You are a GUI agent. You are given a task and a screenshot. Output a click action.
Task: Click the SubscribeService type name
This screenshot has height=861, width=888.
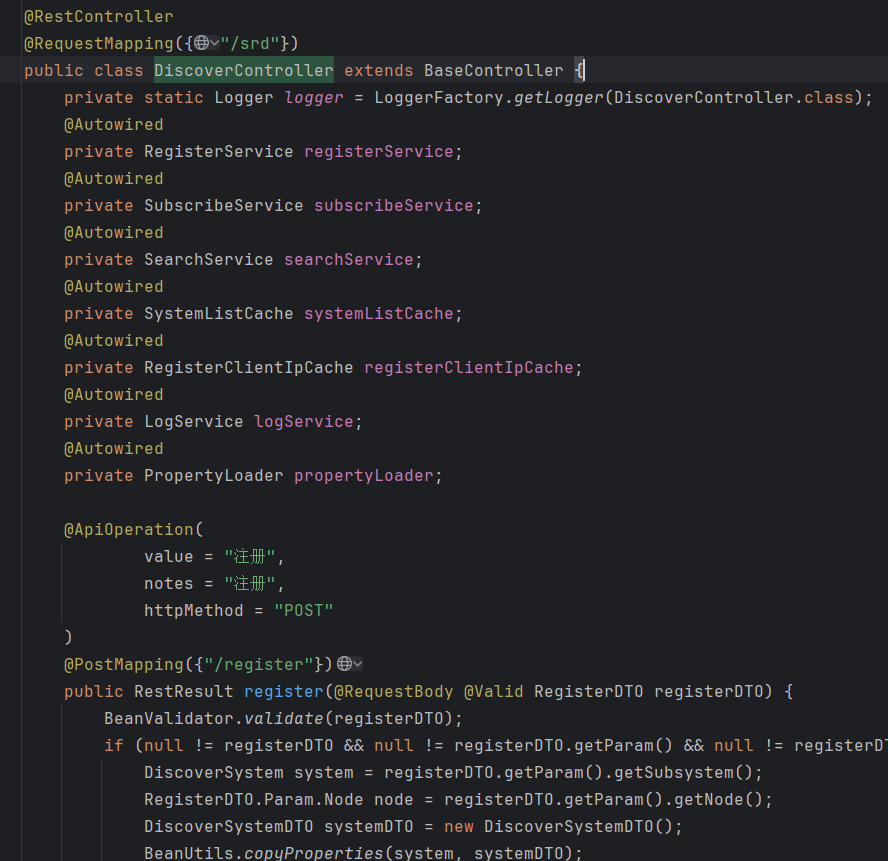(x=224, y=206)
